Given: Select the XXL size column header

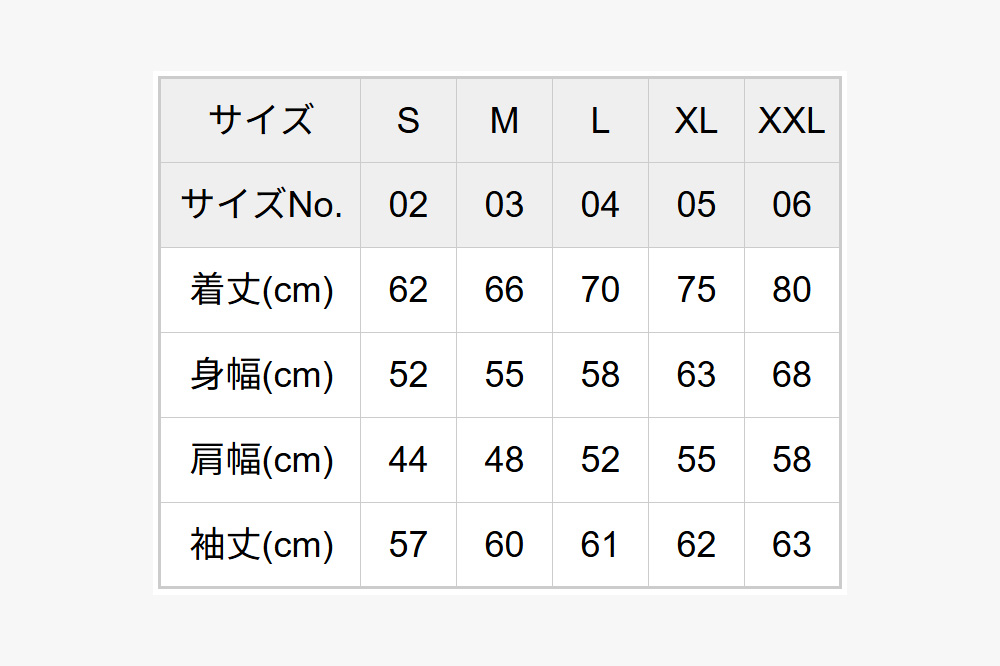Looking at the screenshot, I should point(792,120).
